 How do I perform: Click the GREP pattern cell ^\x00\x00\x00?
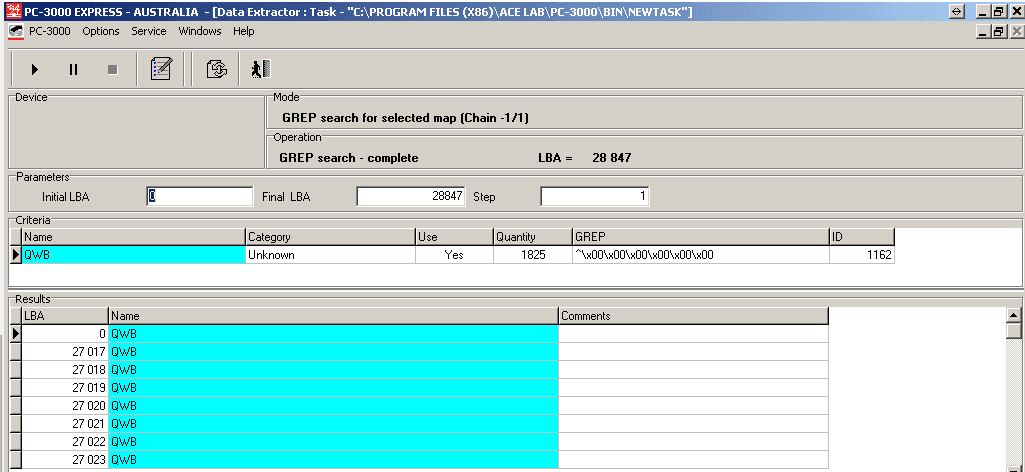[x=701, y=255]
